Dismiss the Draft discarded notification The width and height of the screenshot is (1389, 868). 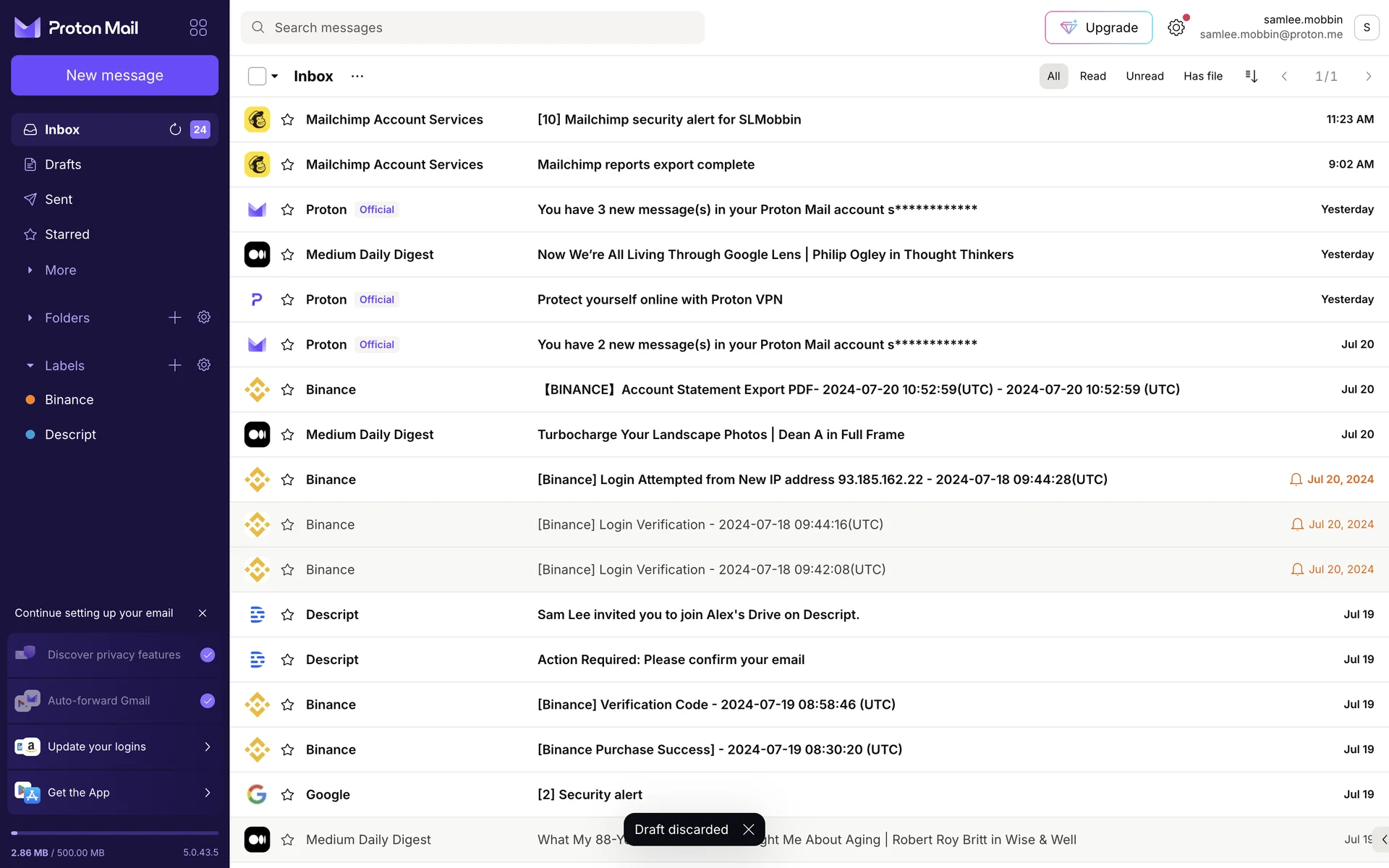[749, 830]
